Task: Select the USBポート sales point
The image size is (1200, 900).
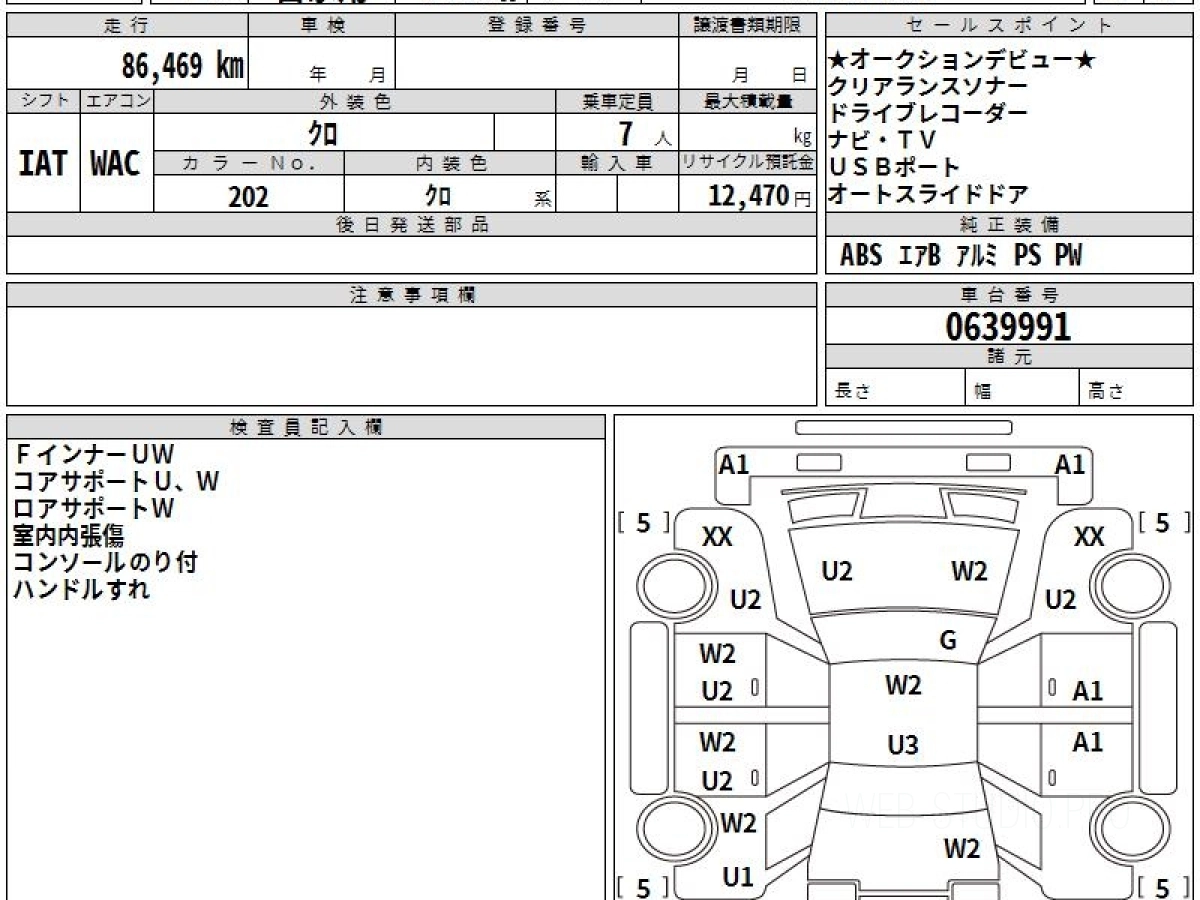Action: coord(894,168)
